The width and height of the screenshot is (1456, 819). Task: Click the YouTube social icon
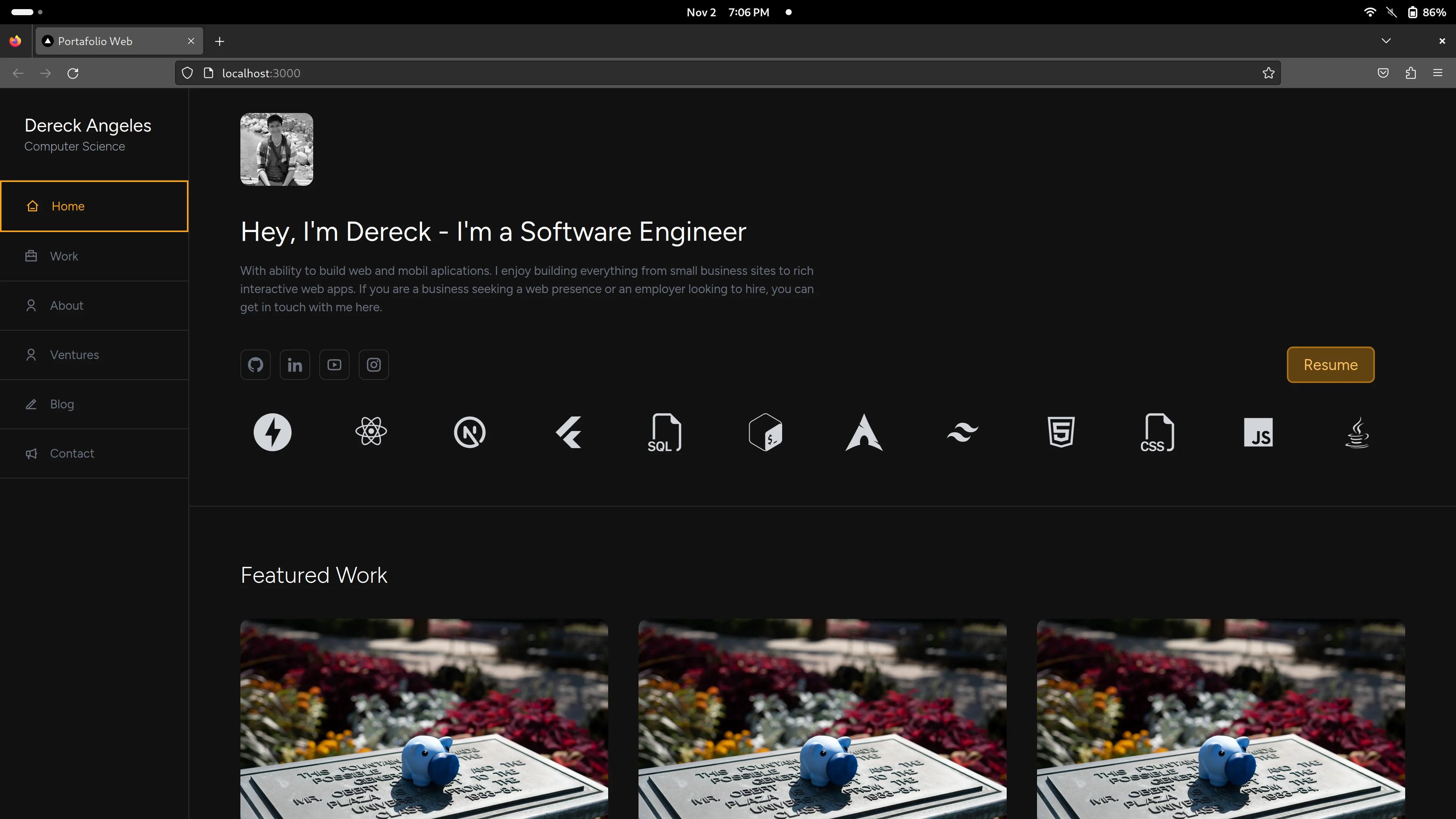coord(334,364)
